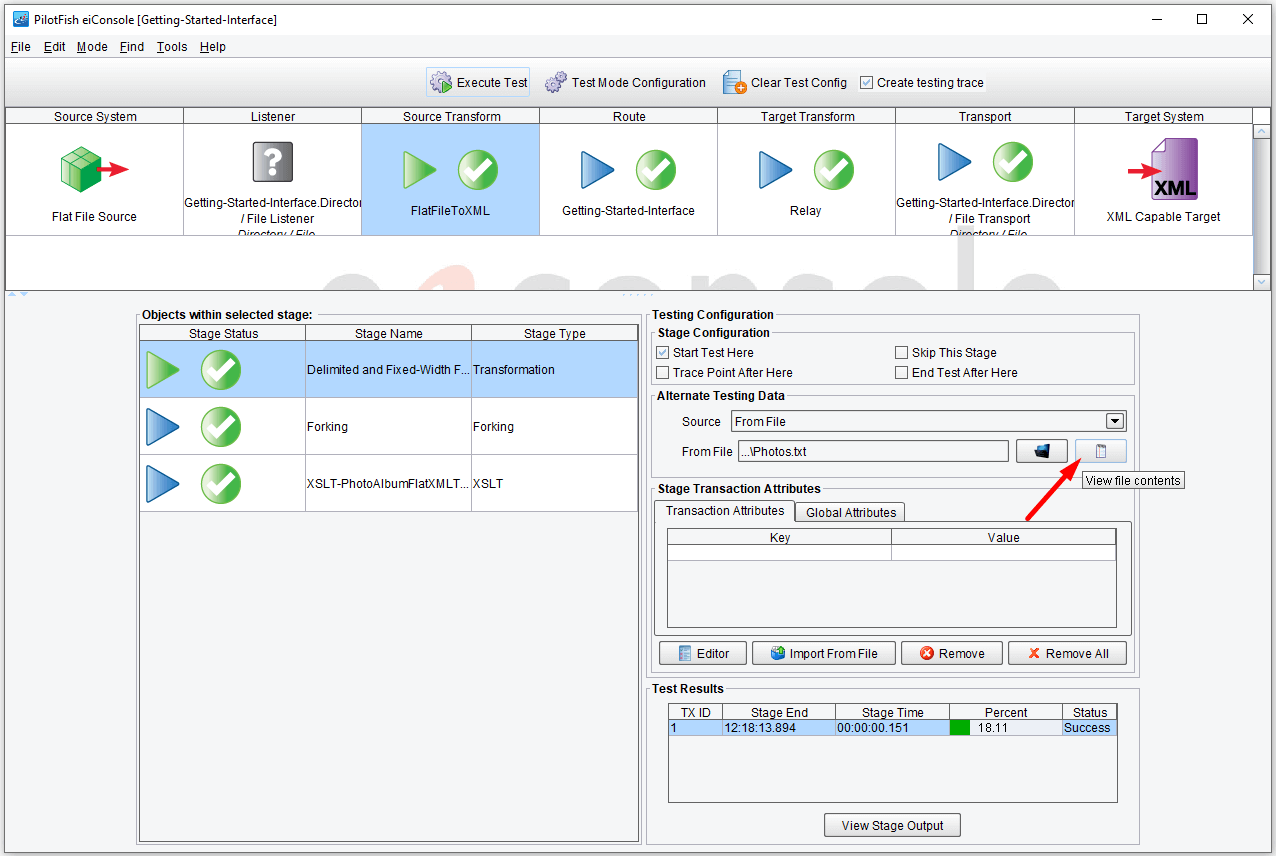1276x856 pixels.
Task: Click the green Percent progress bar
Action: click(960, 728)
